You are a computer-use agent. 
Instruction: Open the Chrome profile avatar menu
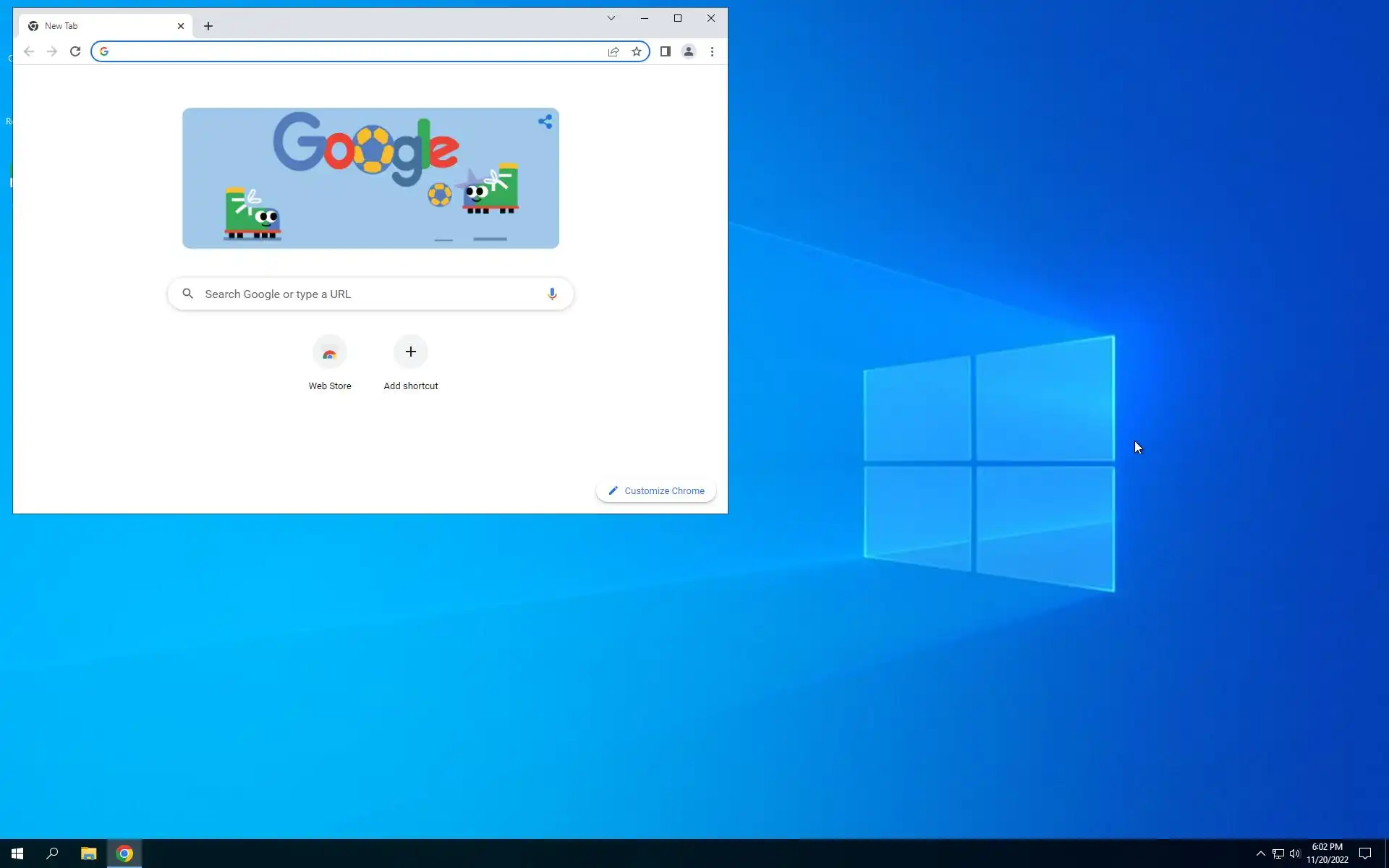[689, 51]
